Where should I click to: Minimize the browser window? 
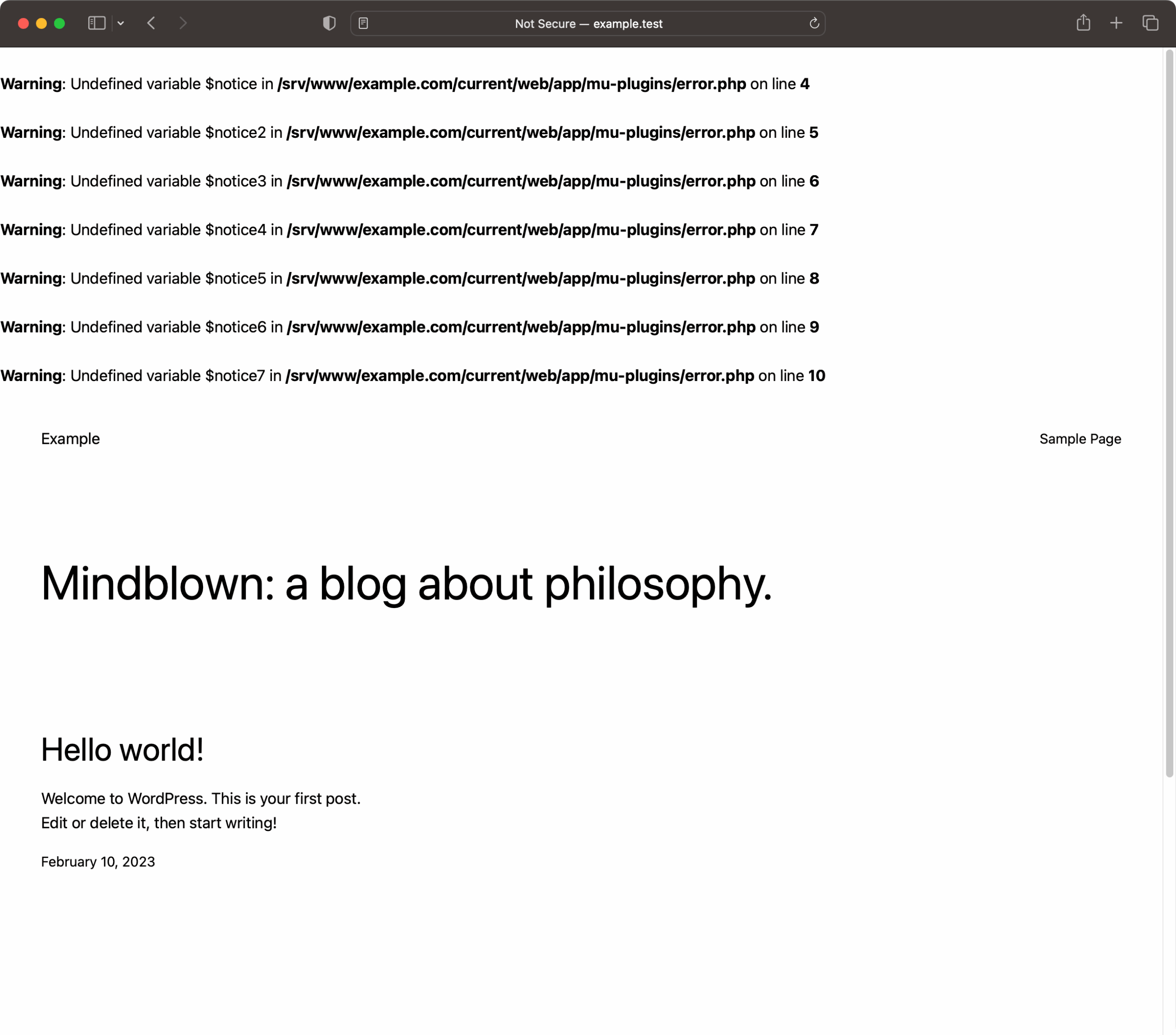tap(41, 23)
